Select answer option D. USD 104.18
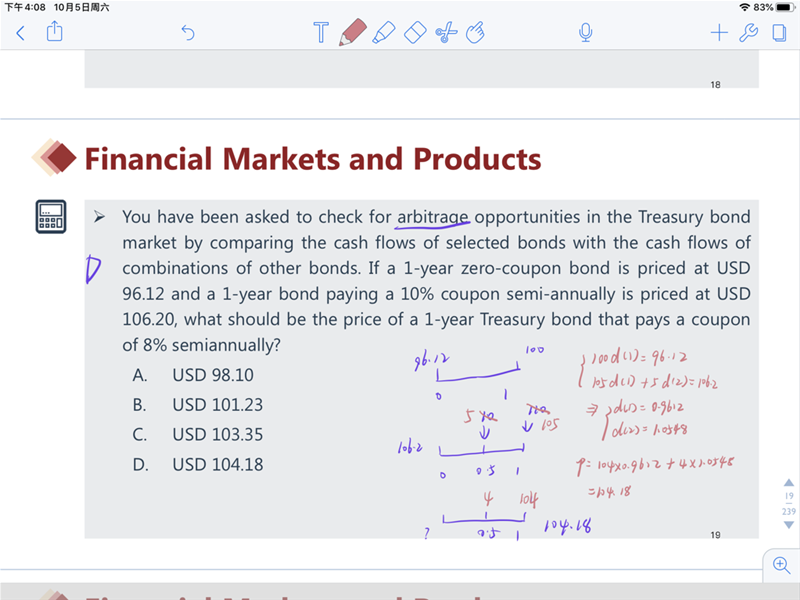The height and width of the screenshot is (600, 800). [x=197, y=465]
